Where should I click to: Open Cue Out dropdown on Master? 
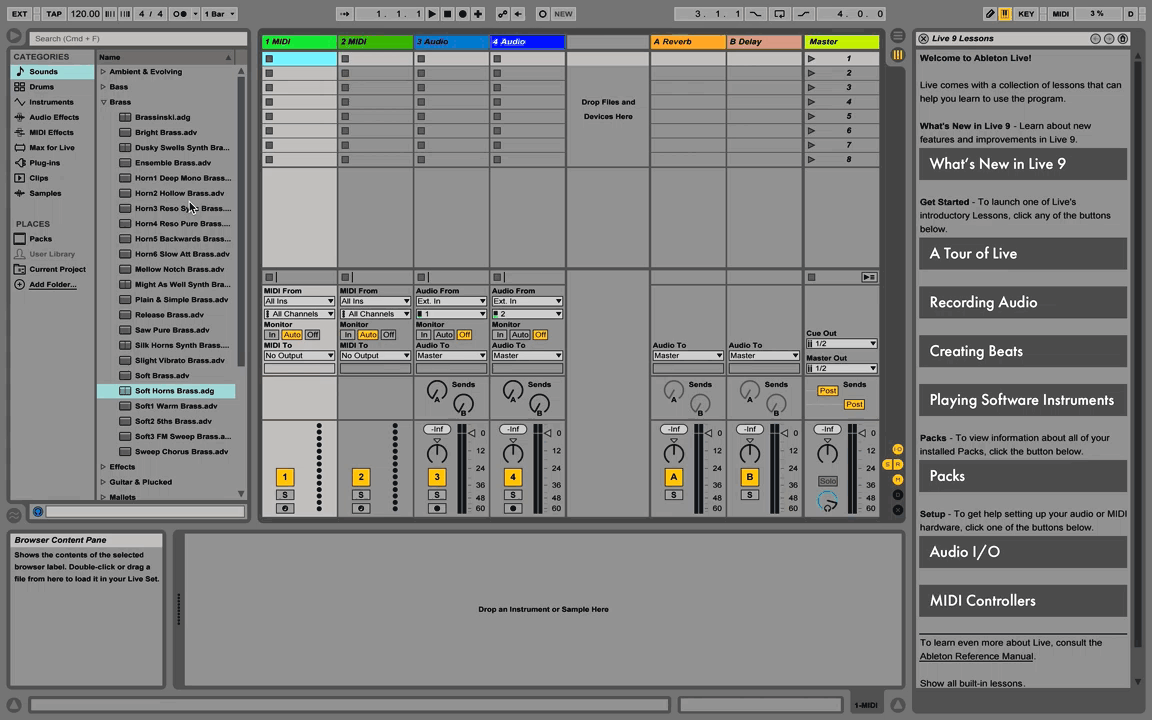point(841,344)
